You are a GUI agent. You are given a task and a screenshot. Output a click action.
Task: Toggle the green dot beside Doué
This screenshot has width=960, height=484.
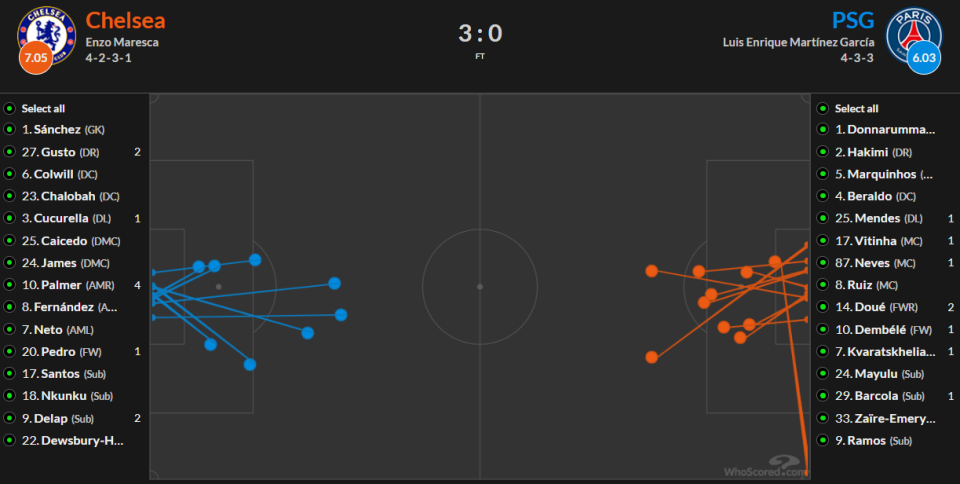click(x=823, y=307)
